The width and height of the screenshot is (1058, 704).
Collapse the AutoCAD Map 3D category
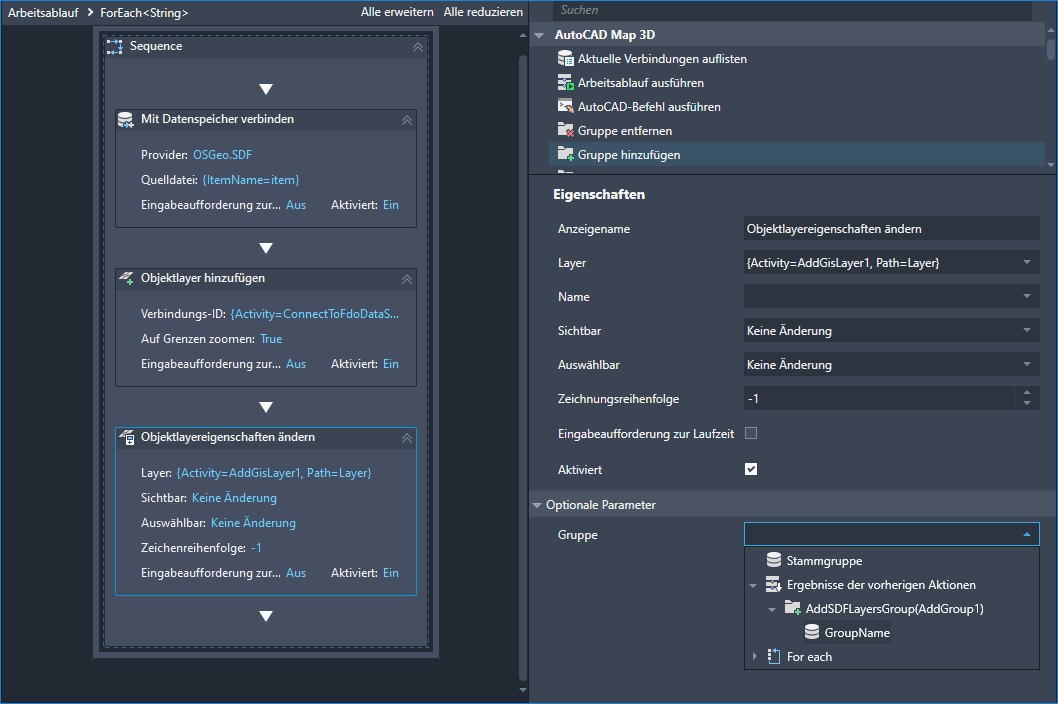pyautogui.click(x=539, y=35)
